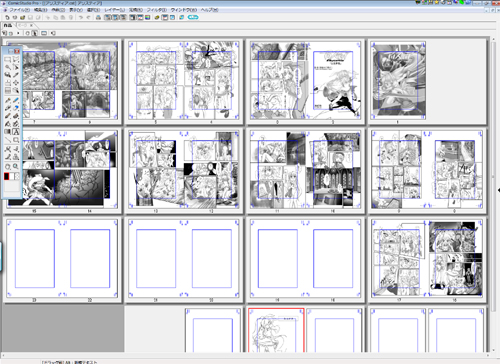Choose the transparent checkered color swatch
Viewport: 500px width, 364px height.
17,176
